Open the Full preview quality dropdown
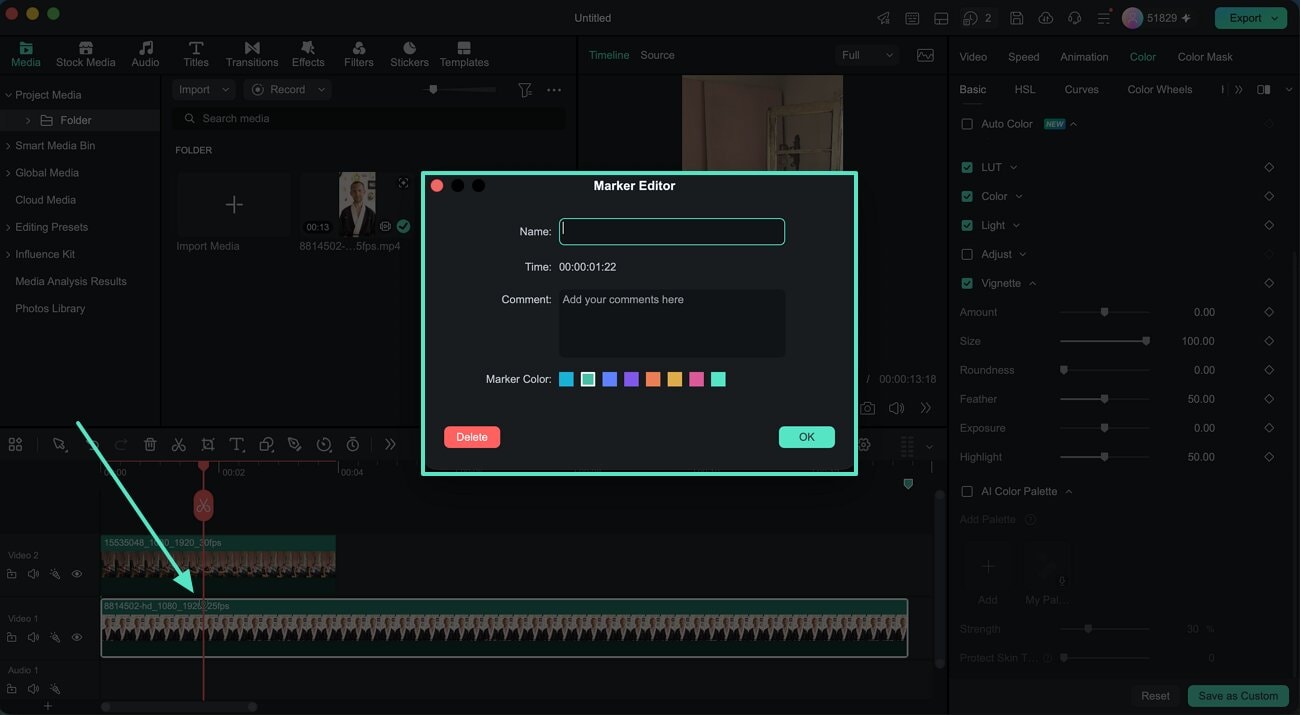 click(x=866, y=55)
